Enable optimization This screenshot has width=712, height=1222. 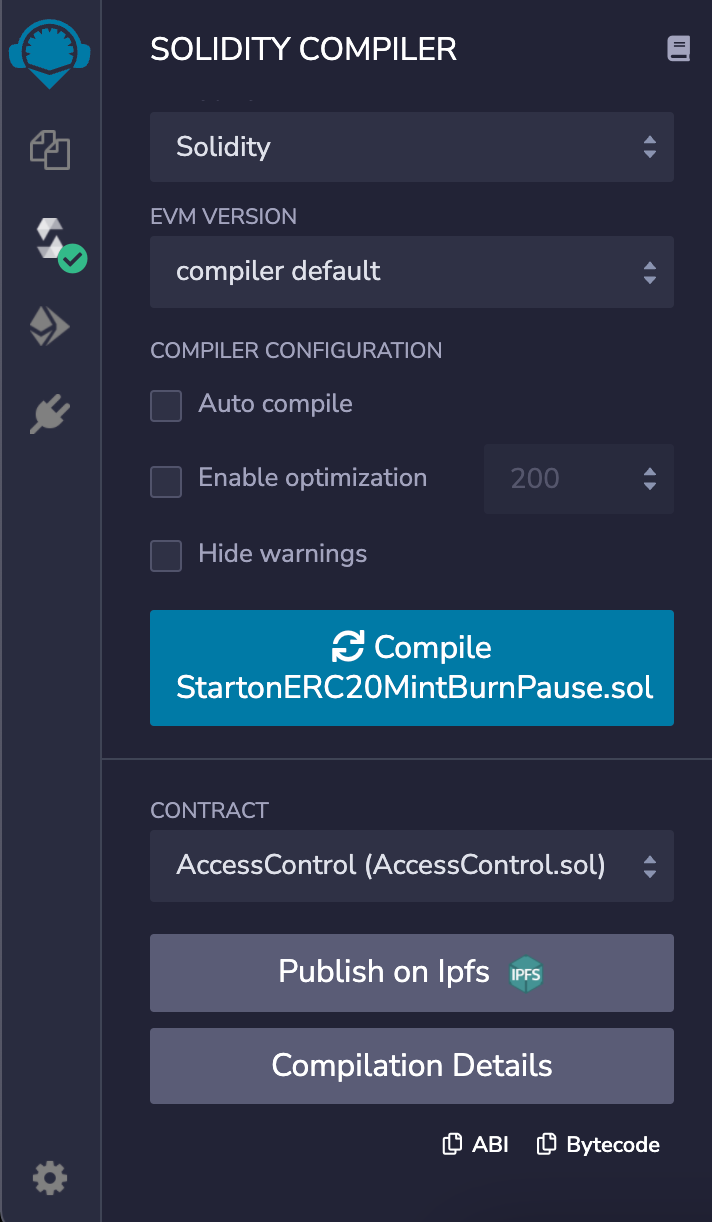pyautogui.click(x=166, y=481)
